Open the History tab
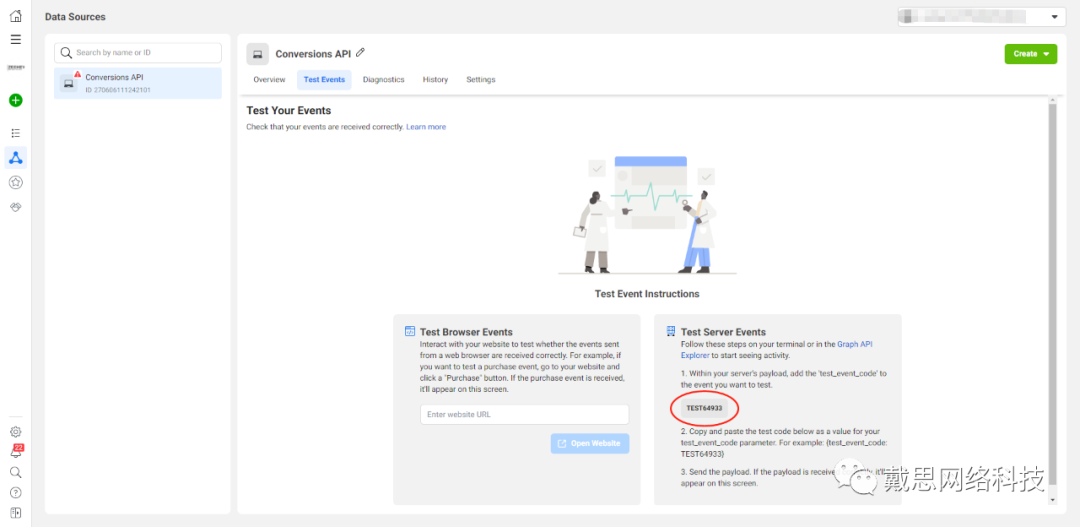Screen dimensions: 1080x527 435,80
